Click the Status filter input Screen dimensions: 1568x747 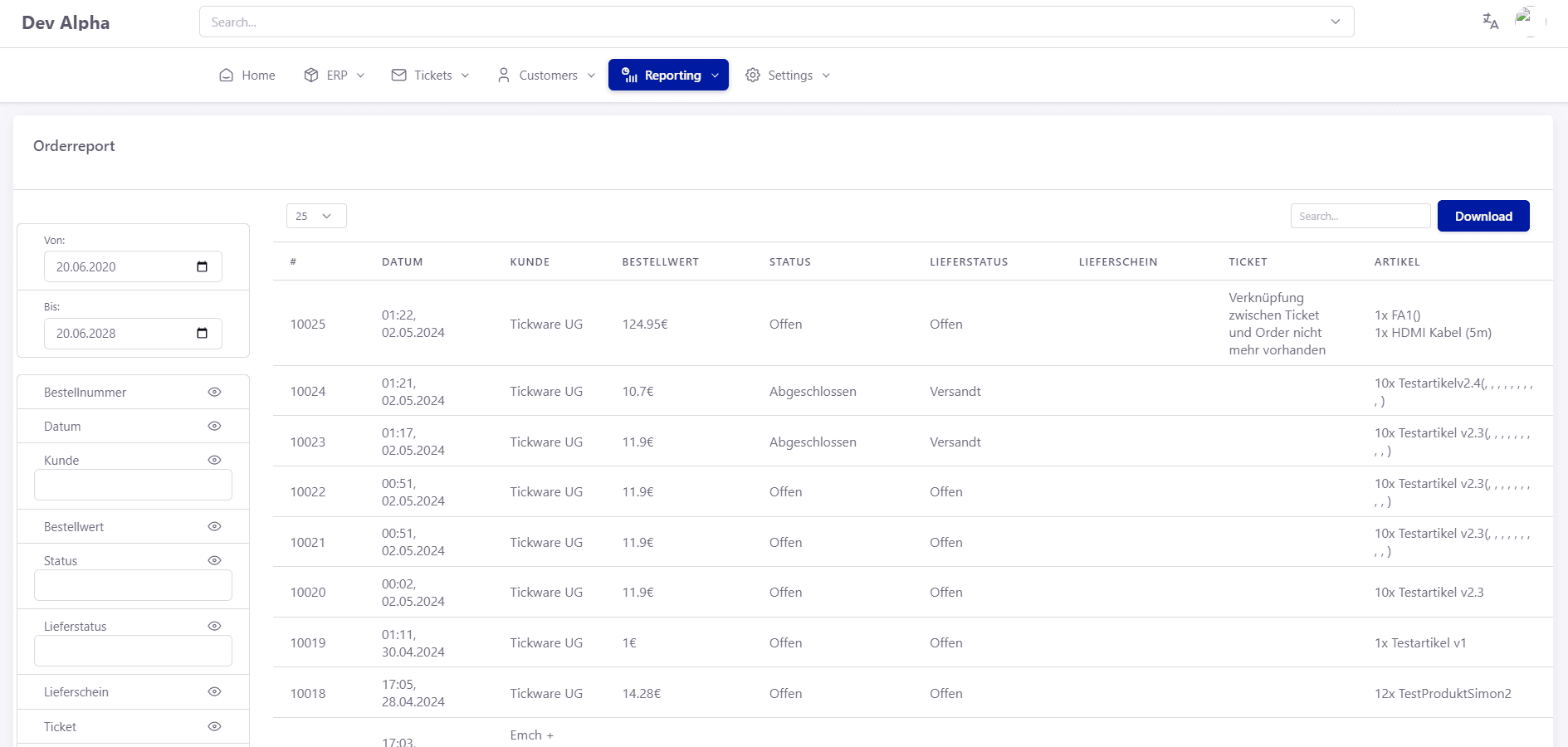[x=133, y=585]
